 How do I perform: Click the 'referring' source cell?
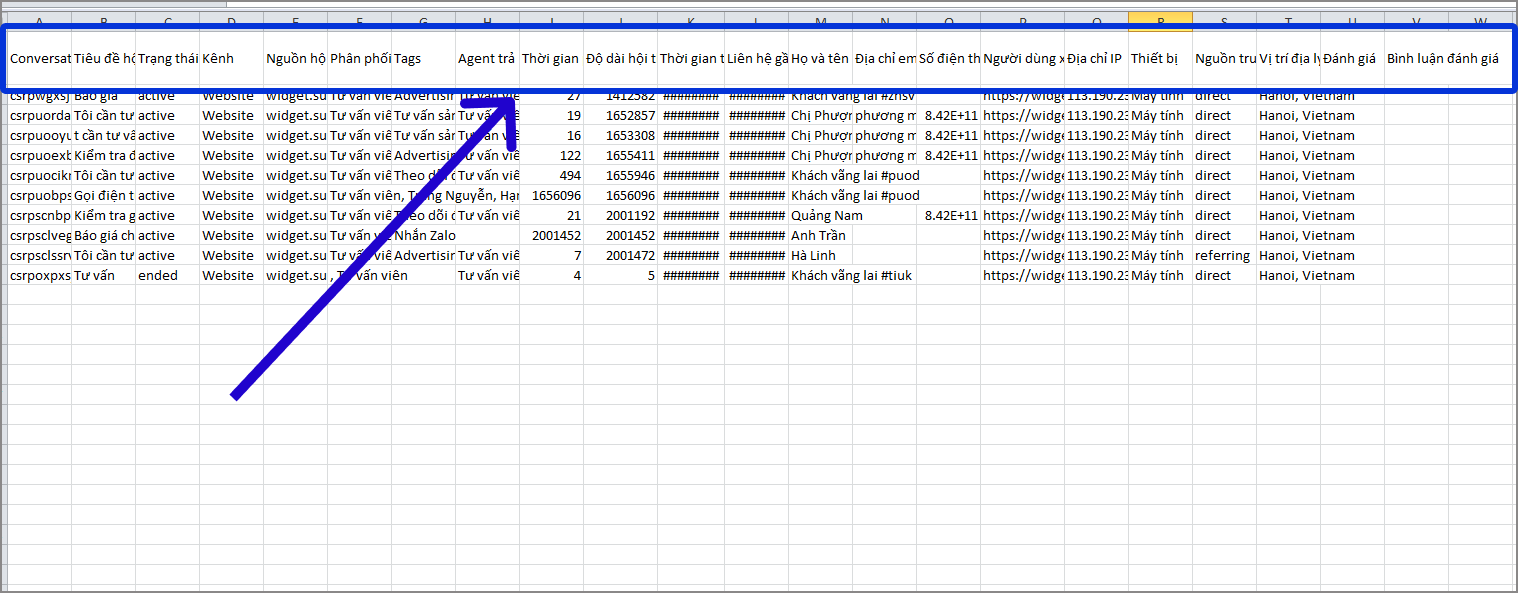[x=1222, y=256]
